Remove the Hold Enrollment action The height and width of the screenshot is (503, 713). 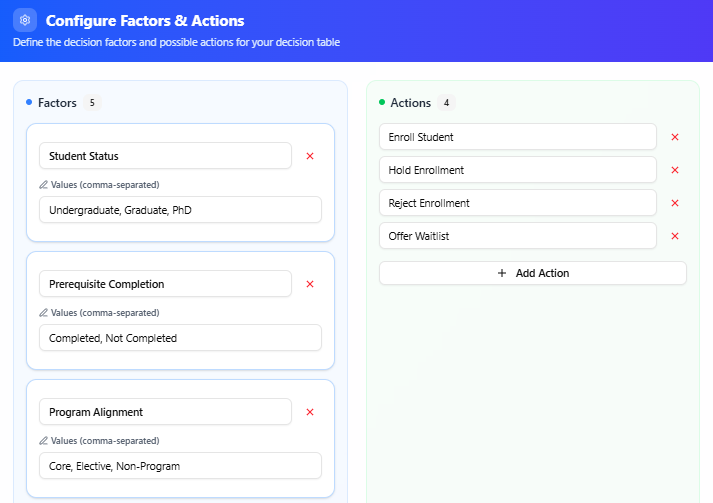point(675,170)
